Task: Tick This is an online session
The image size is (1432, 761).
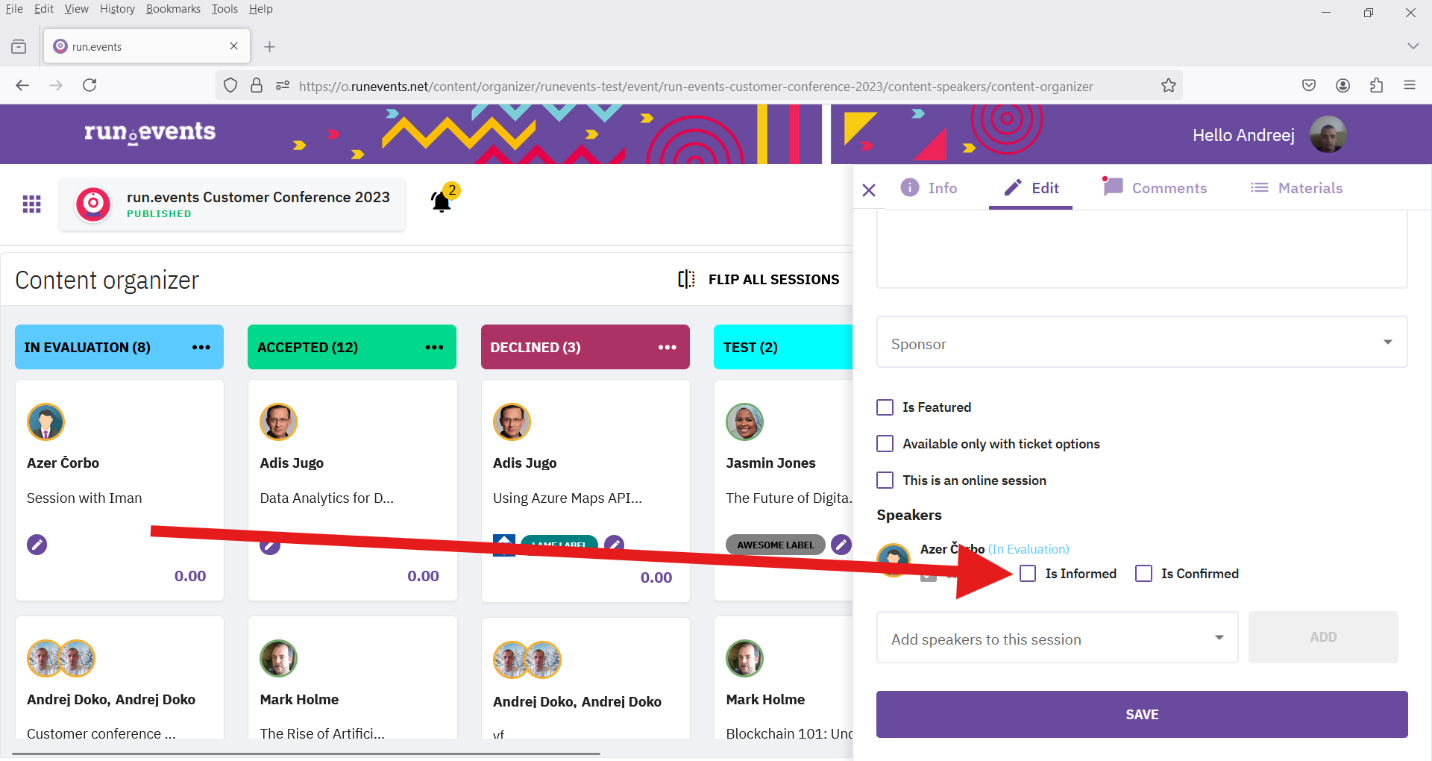Action: point(885,480)
